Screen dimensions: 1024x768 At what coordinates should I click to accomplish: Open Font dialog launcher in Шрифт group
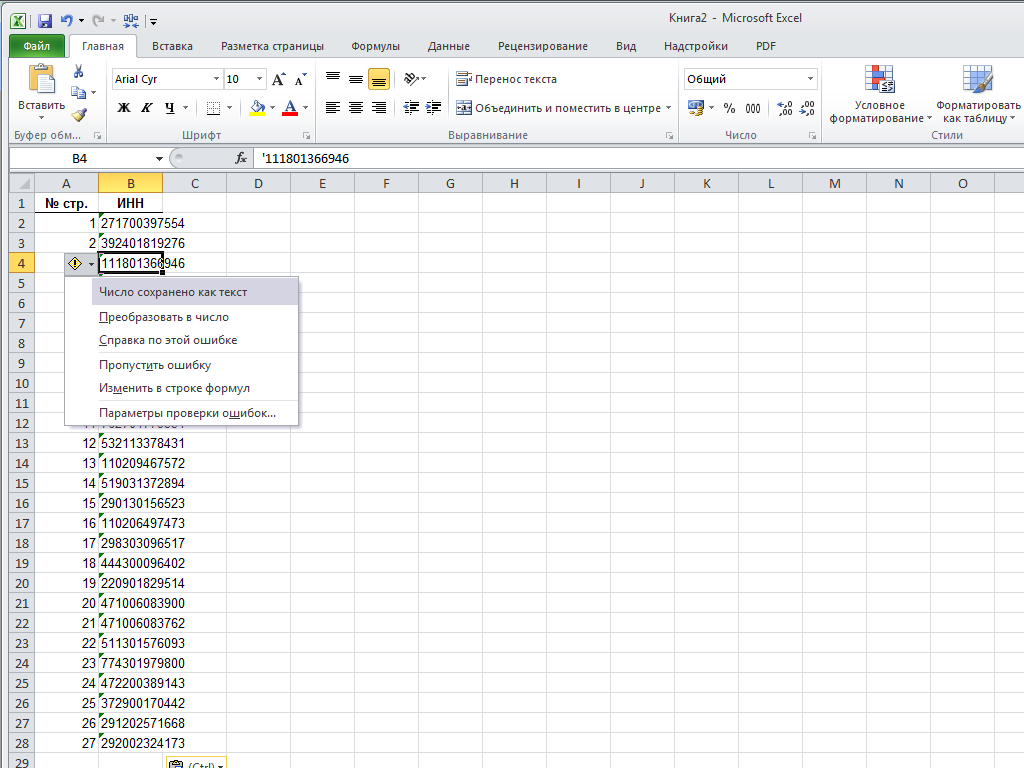pyautogui.click(x=306, y=136)
